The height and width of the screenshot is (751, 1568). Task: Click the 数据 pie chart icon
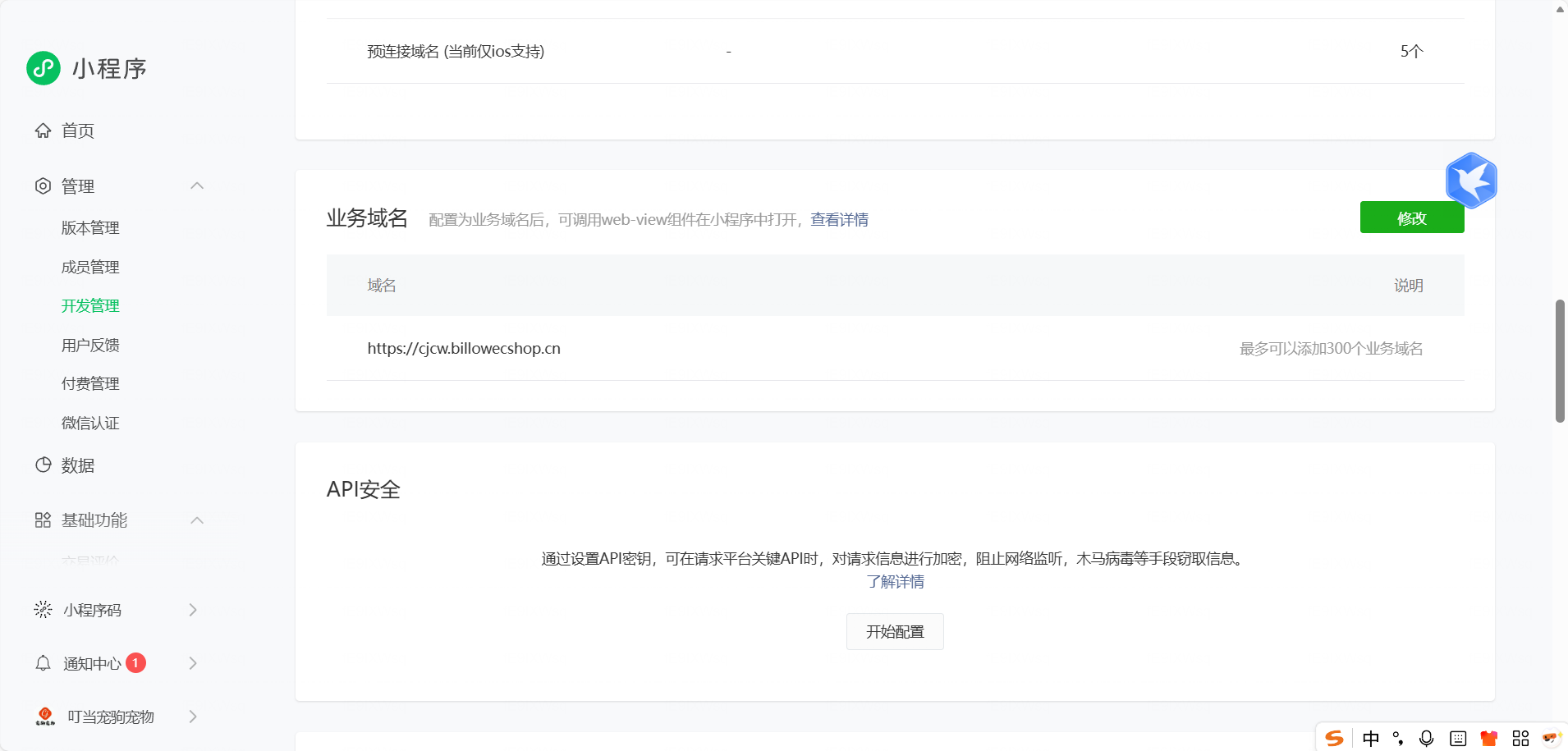[x=44, y=465]
